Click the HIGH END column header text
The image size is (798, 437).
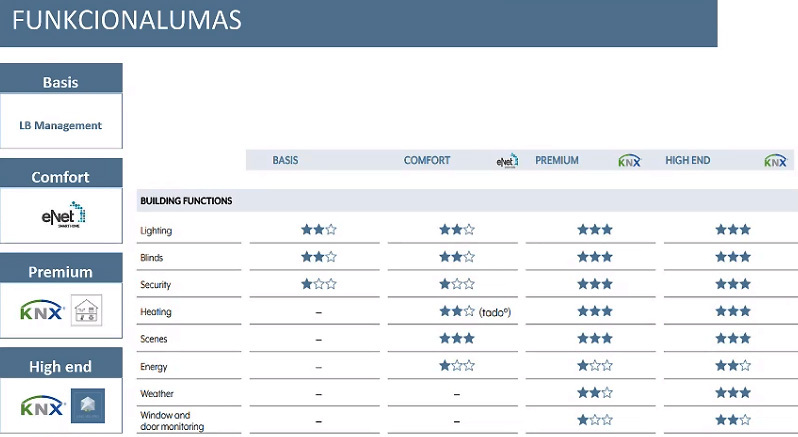(x=688, y=160)
